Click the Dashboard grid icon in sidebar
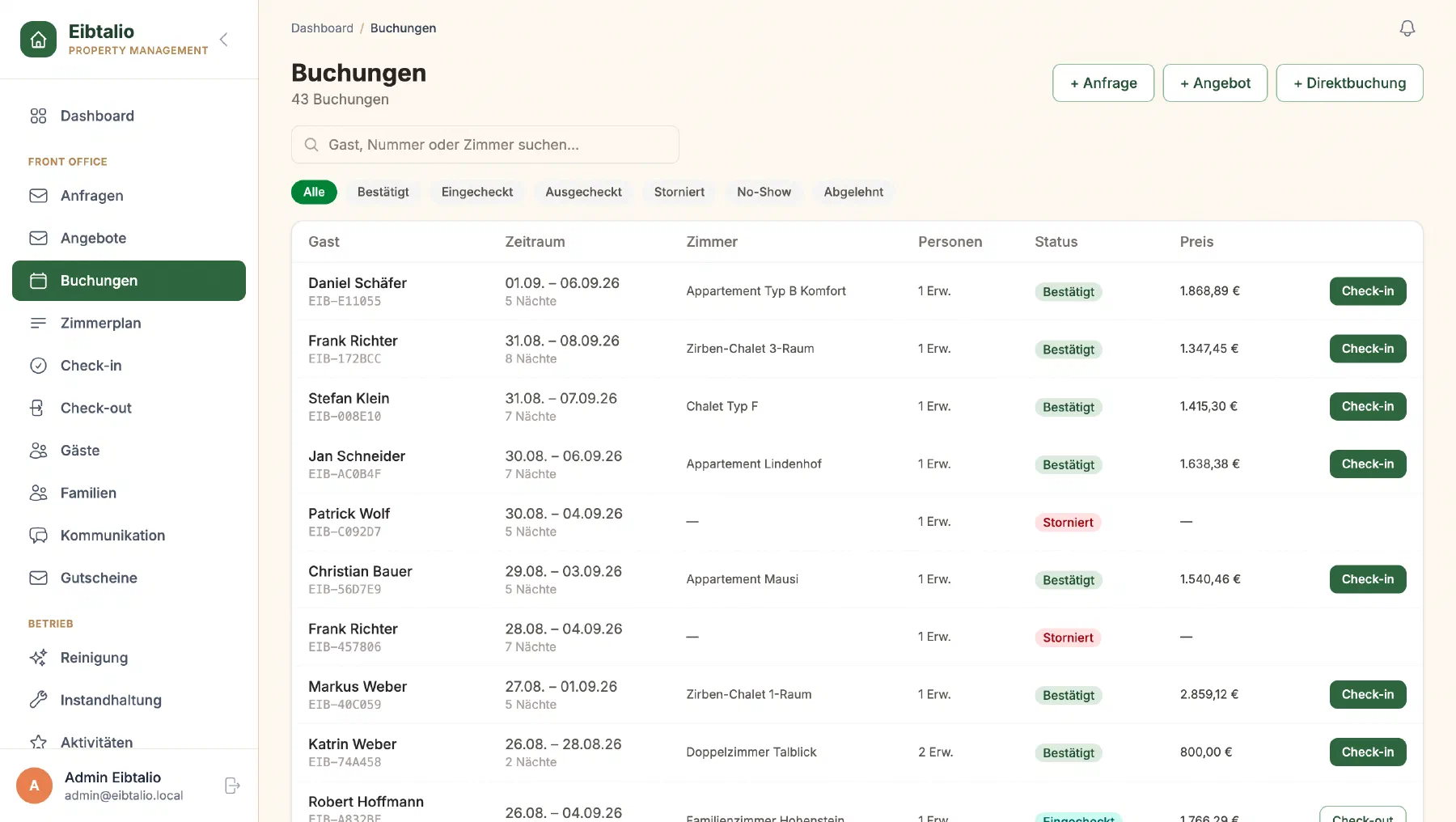The image size is (1456, 822). tap(38, 116)
